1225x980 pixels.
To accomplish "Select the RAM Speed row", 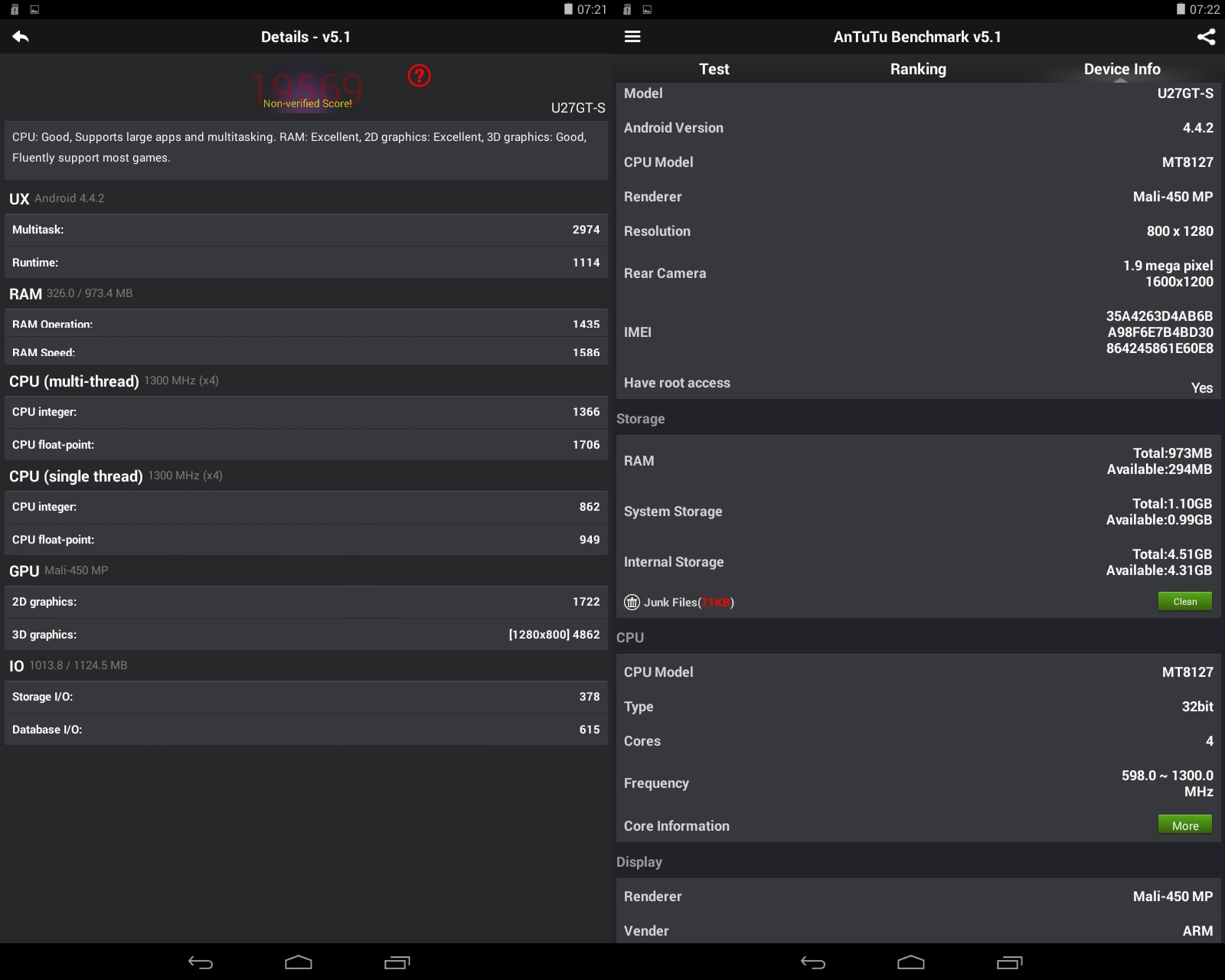I will click(306, 351).
